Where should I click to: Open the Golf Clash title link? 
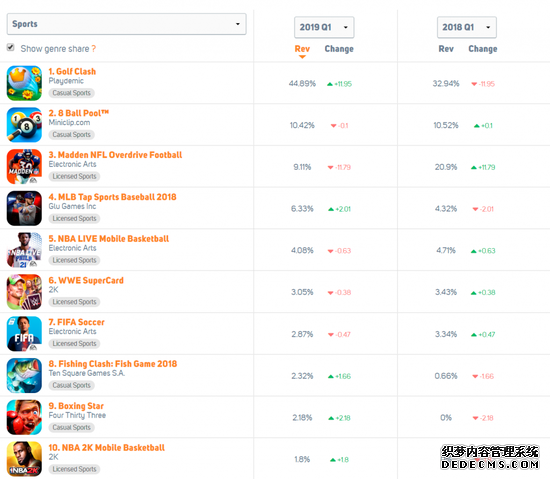click(72, 72)
